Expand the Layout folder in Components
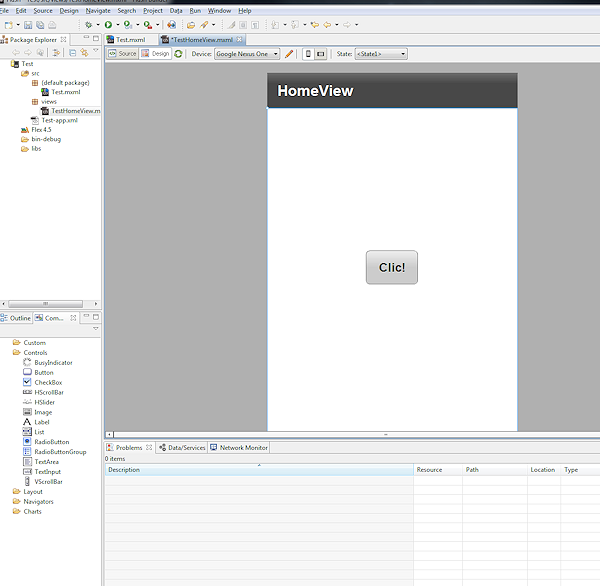 coord(33,492)
